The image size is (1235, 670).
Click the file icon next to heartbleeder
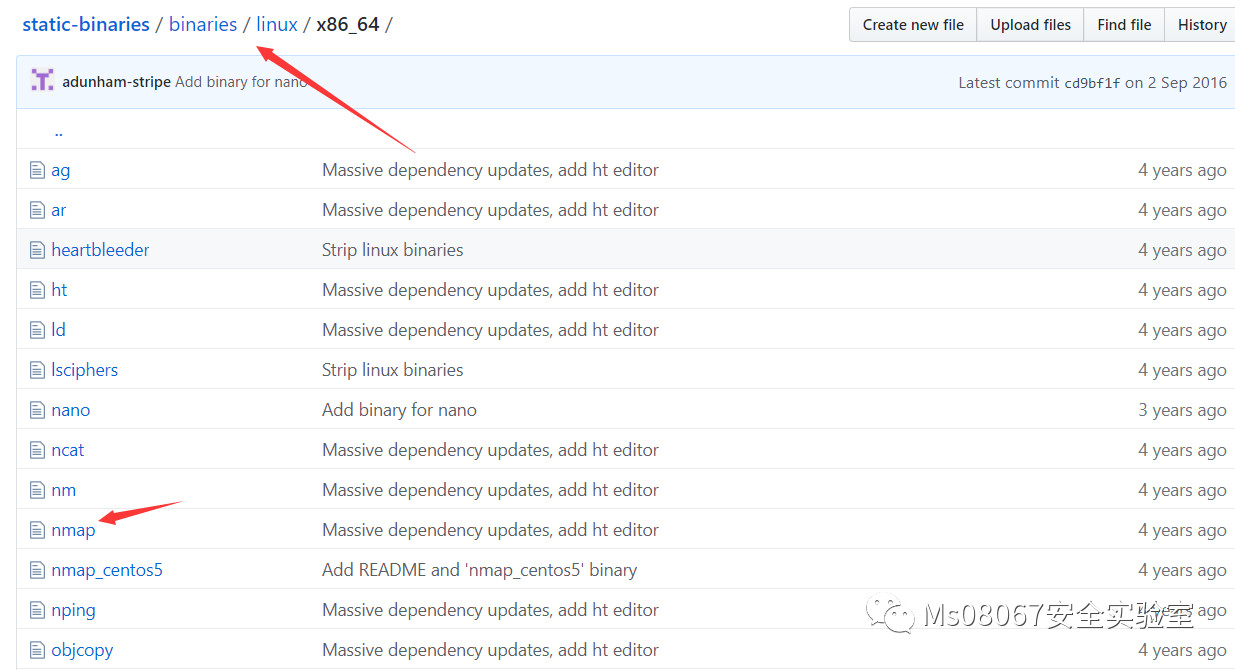pyautogui.click(x=38, y=250)
